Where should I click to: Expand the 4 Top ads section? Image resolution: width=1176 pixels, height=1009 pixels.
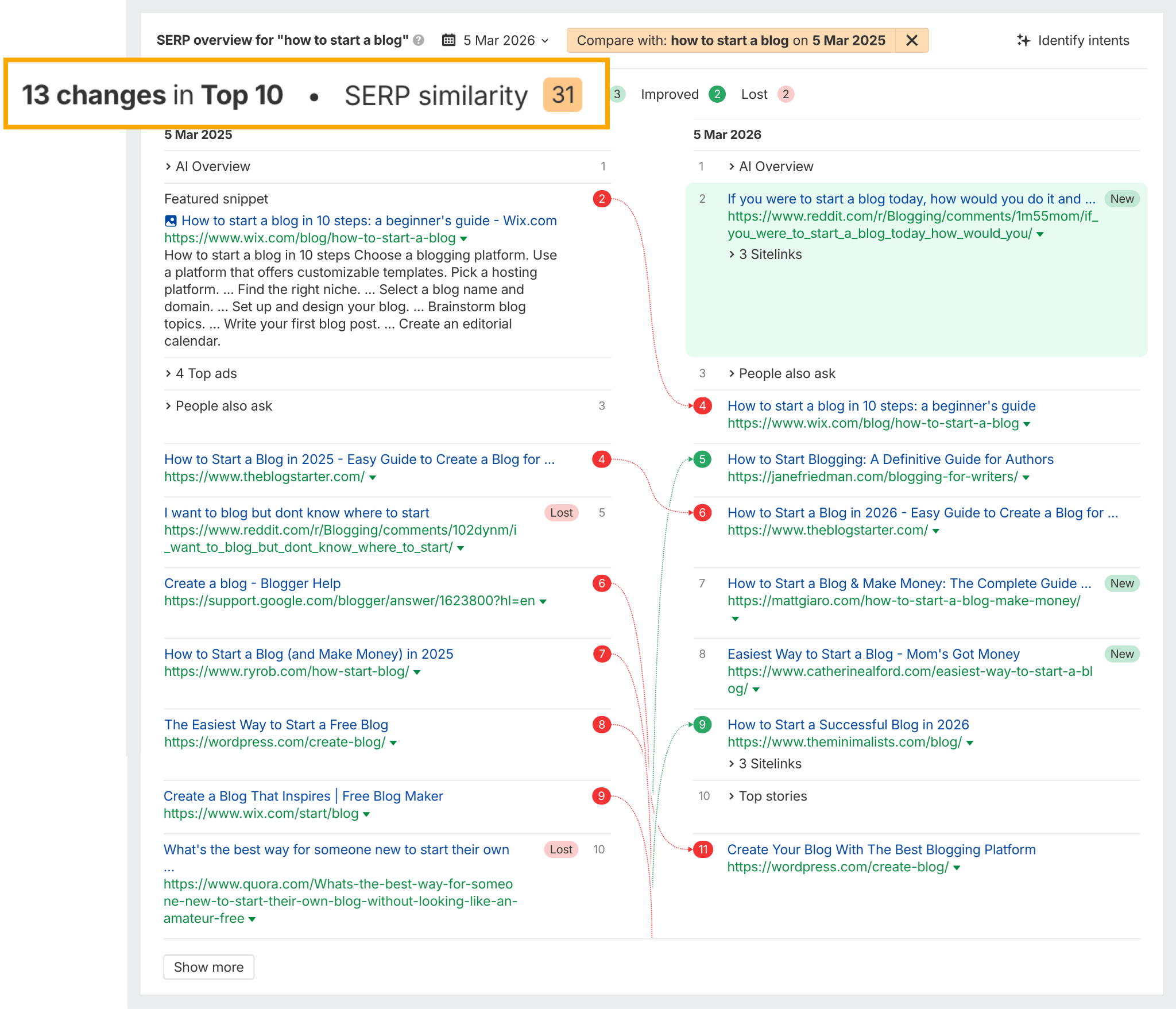pos(205,373)
